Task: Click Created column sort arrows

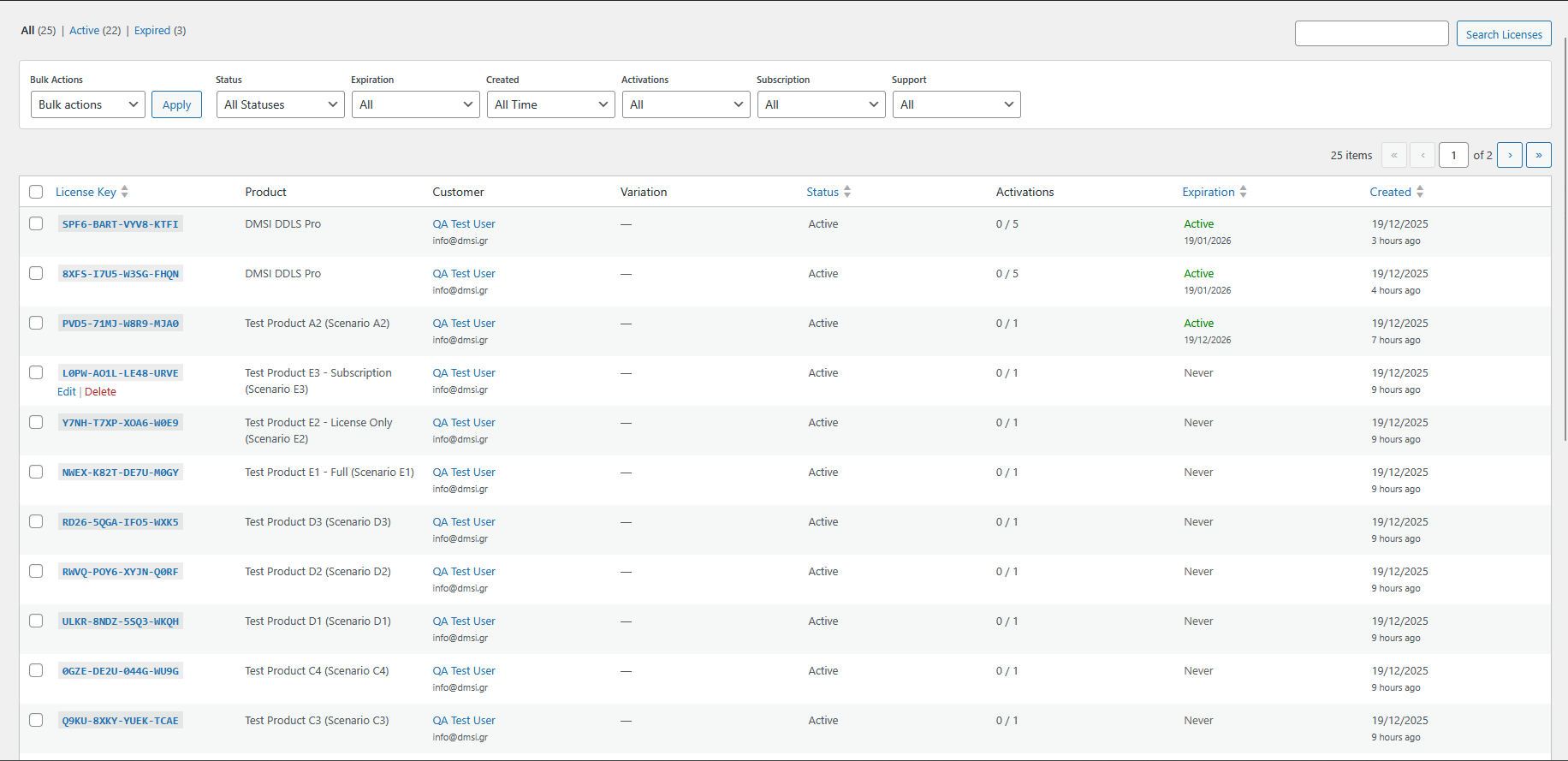Action: tap(1420, 192)
